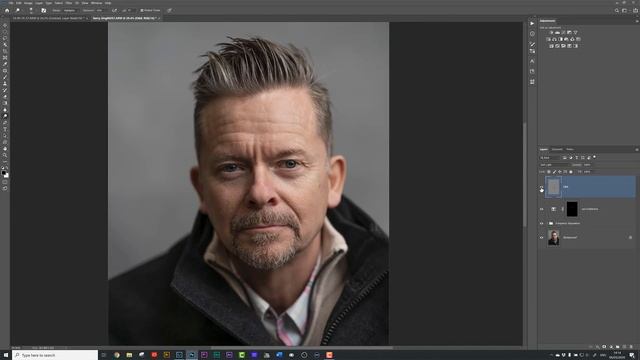Screen dimensions: 640x360
Task: Click the Exposure value field
Action: click(100, 10)
